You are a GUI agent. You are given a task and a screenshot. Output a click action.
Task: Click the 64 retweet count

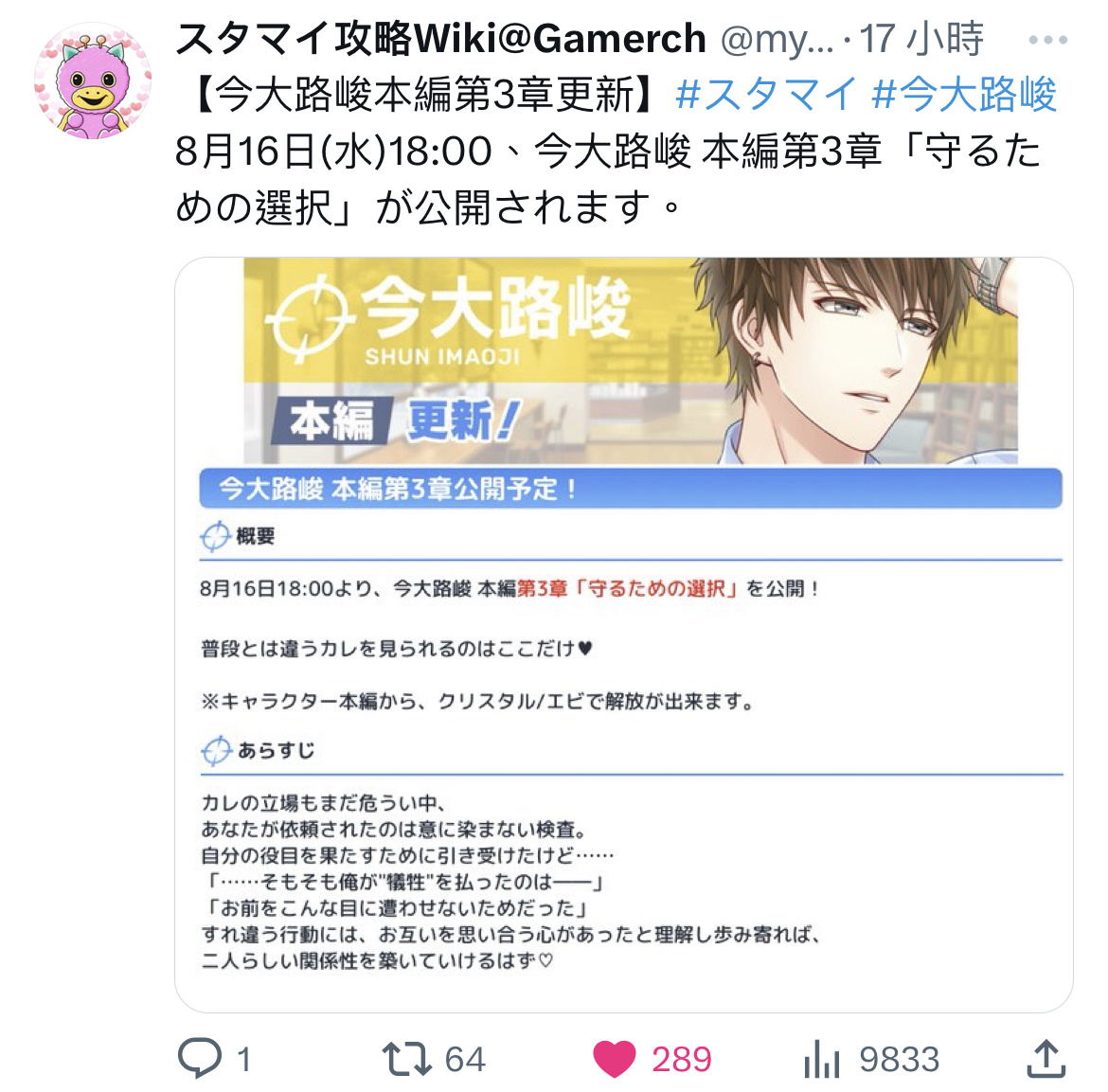coord(465,1060)
